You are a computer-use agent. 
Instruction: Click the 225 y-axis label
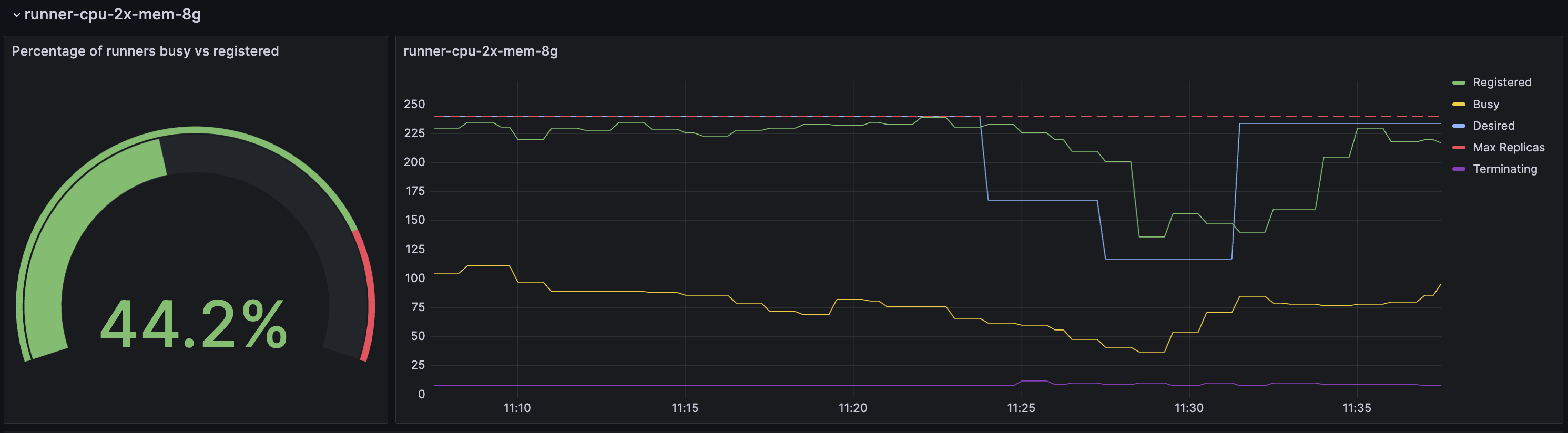[414, 133]
